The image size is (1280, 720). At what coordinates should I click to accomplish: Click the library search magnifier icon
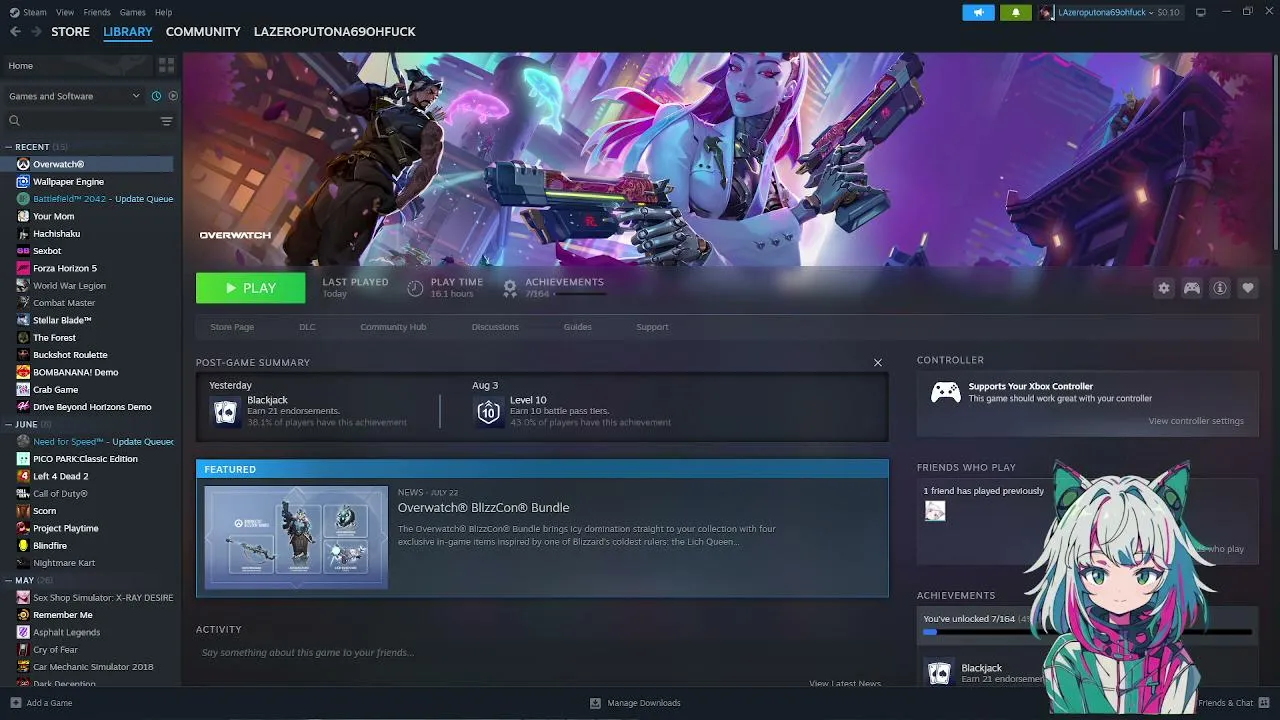pos(14,121)
